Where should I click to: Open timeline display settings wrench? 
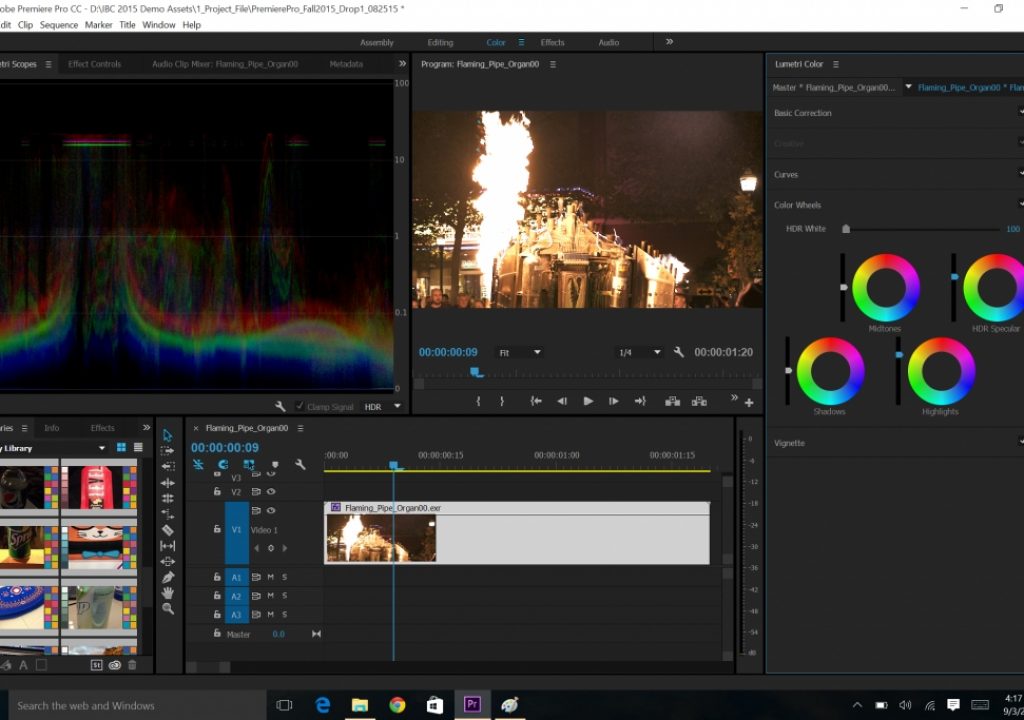[x=300, y=465]
